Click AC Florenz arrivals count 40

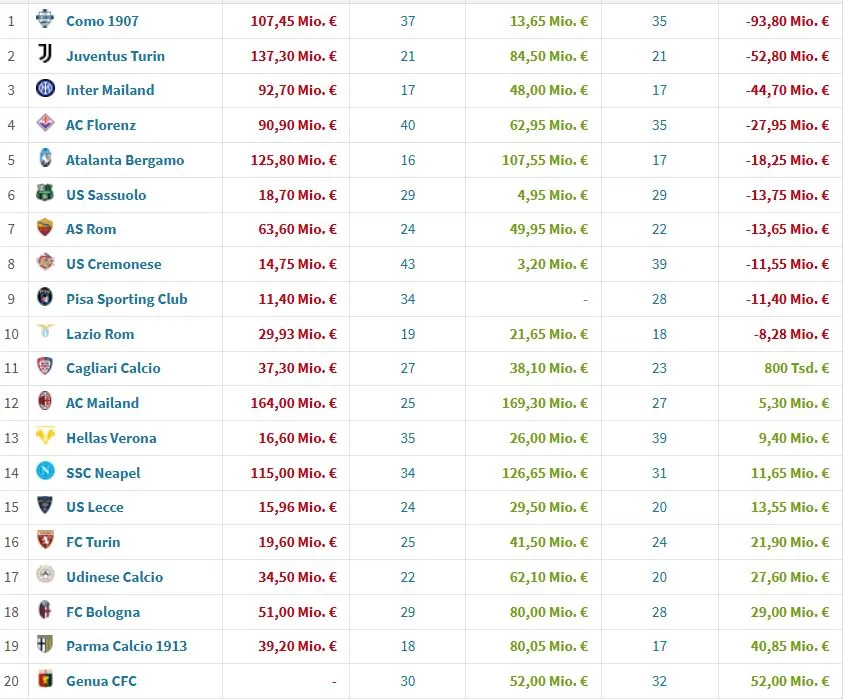point(408,125)
